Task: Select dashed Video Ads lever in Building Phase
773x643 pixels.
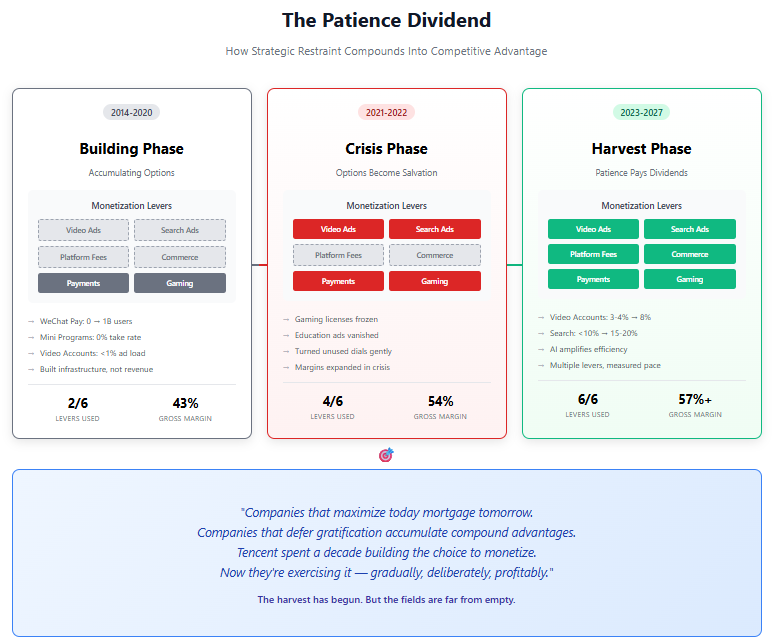Action: (83, 230)
